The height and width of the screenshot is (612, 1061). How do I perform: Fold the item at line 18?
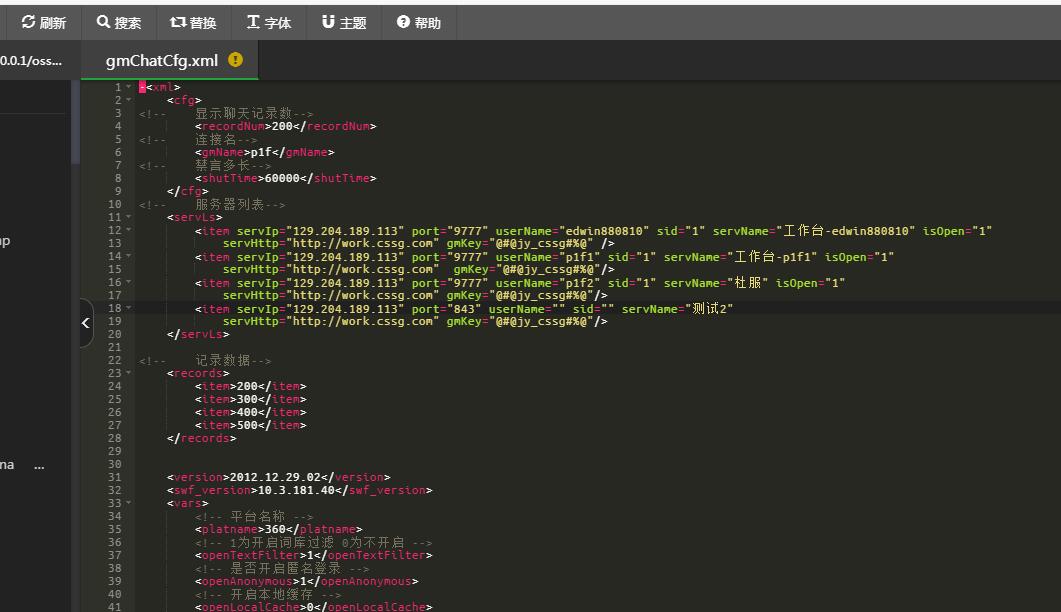[129, 308]
